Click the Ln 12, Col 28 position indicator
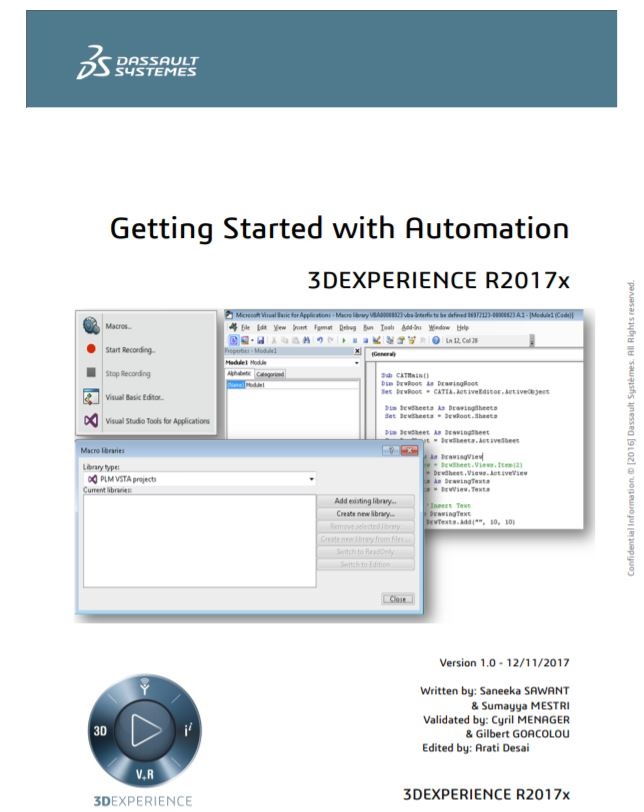Viewport: 644px width, 812px height. point(462,340)
